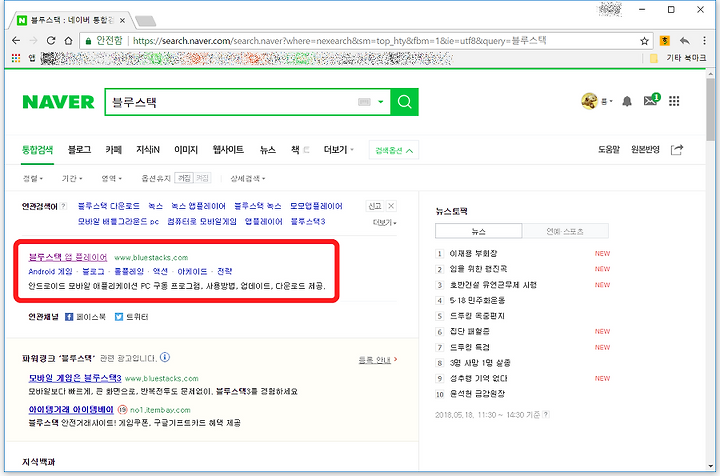Switch to the 책 tab

pyautogui.click(x=295, y=150)
